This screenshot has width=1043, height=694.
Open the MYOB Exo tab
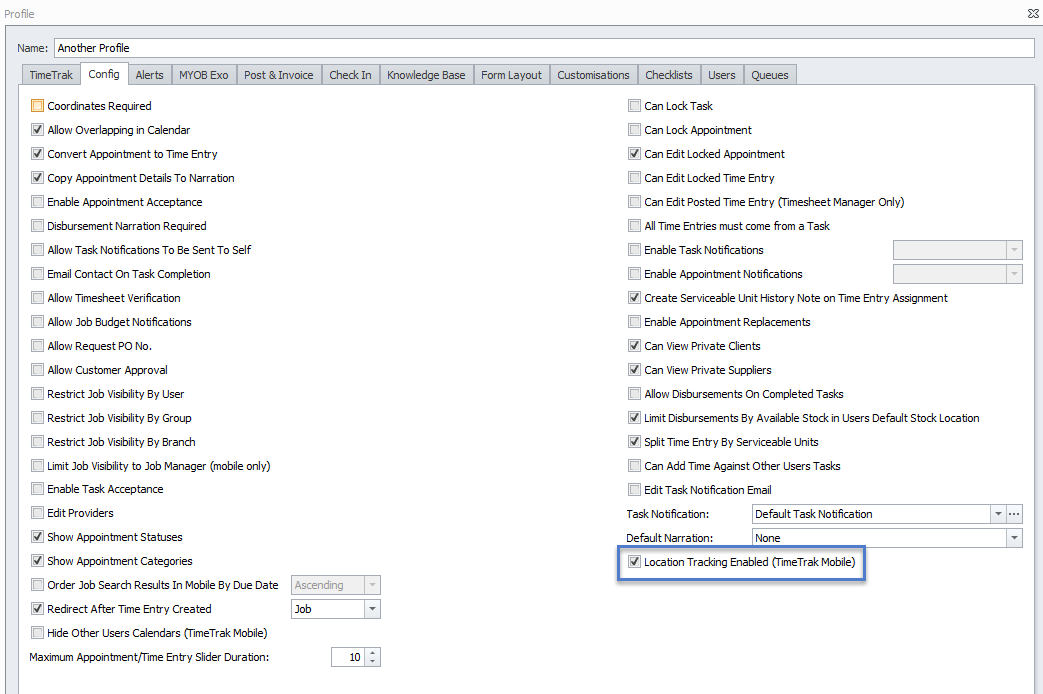[x=204, y=75]
